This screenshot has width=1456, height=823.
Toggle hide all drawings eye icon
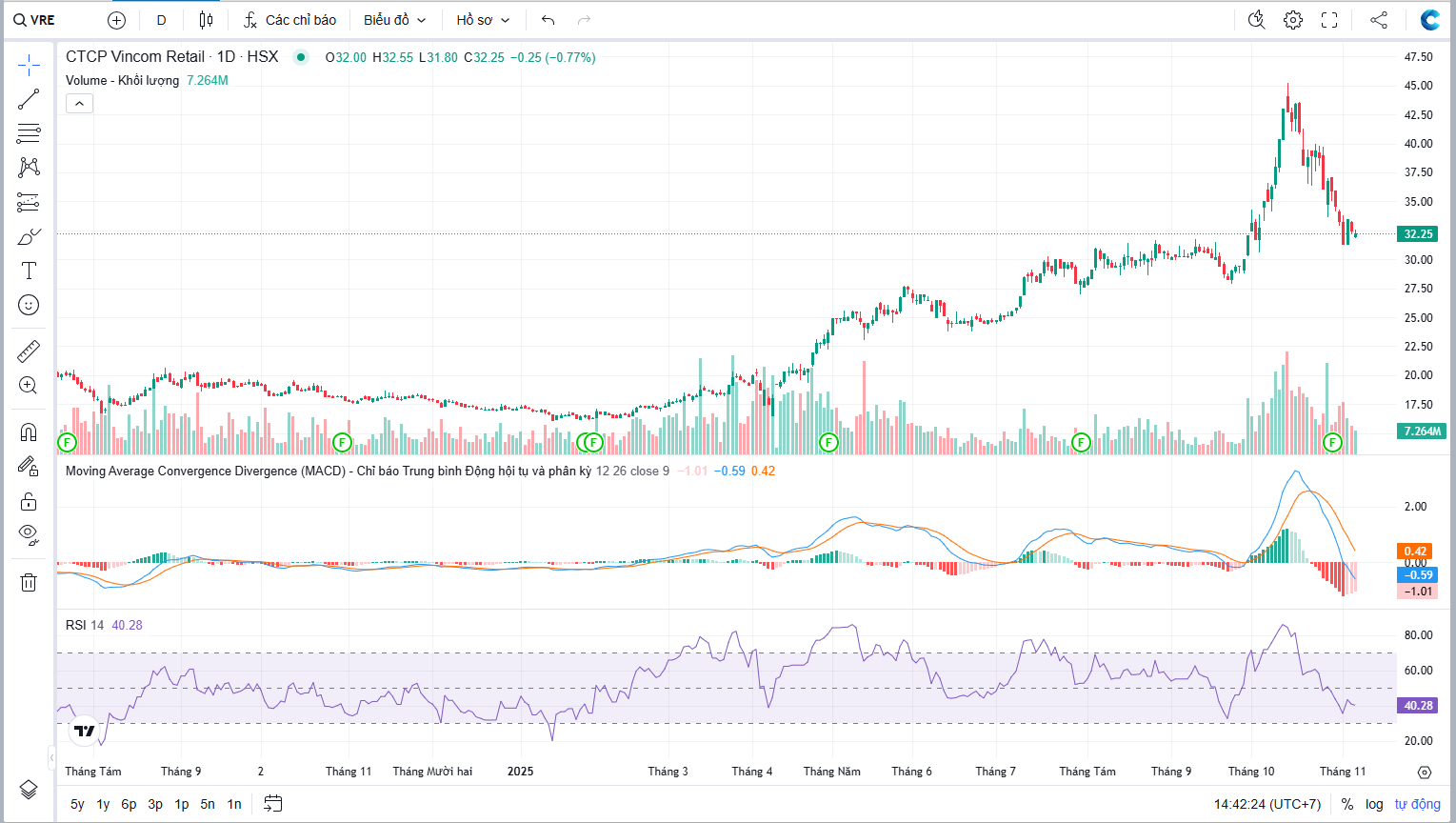(29, 534)
